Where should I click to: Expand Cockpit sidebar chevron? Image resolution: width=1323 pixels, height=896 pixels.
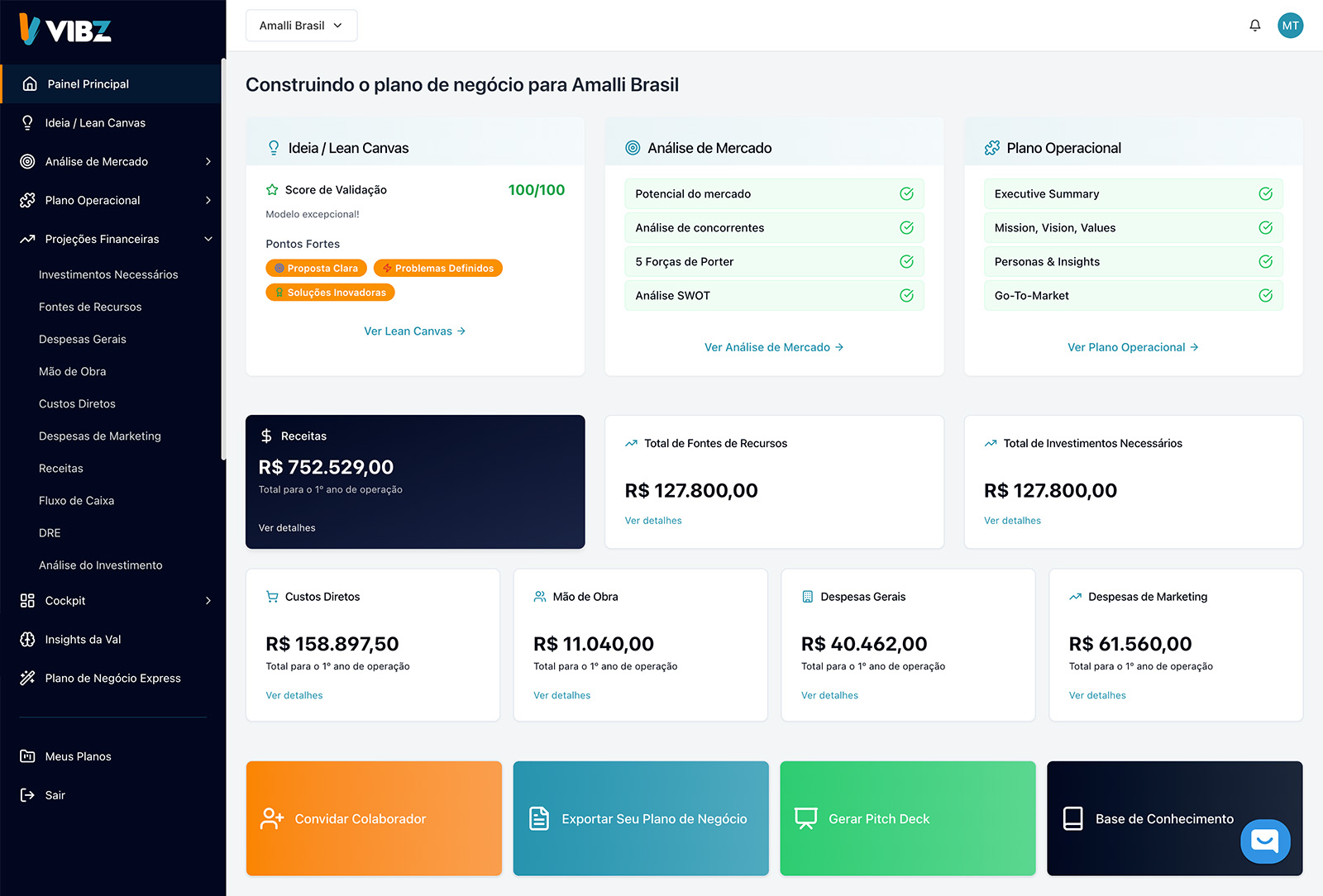point(208,600)
